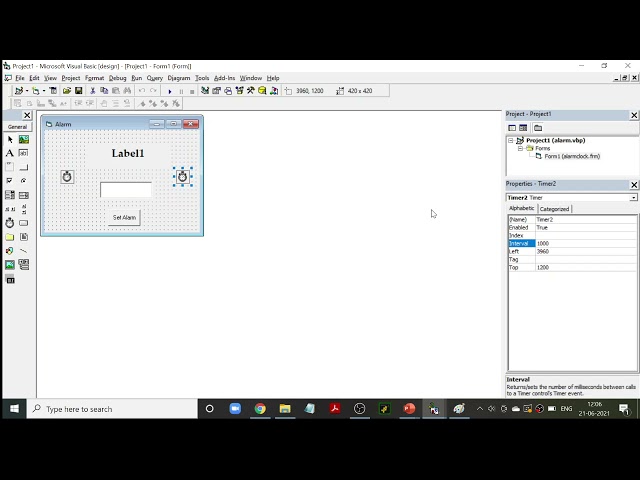The width and height of the screenshot is (640, 480).
Task: Show Toolbox via hammer-wrench icon
Action: coord(251,91)
